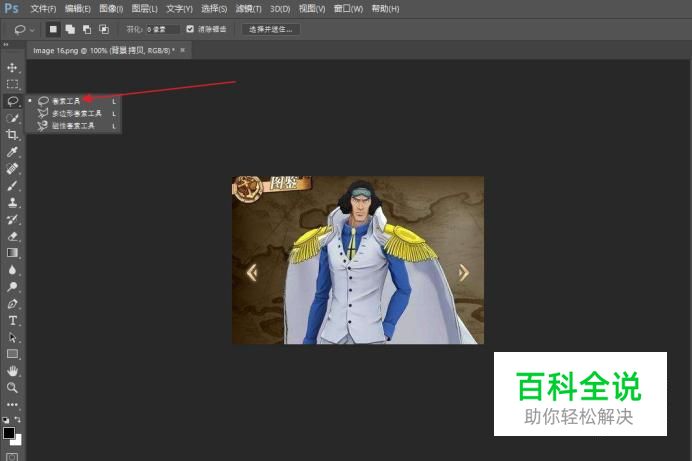692x461 pixels.
Task: Toggle Quick Mask mode
Action: point(12,457)
